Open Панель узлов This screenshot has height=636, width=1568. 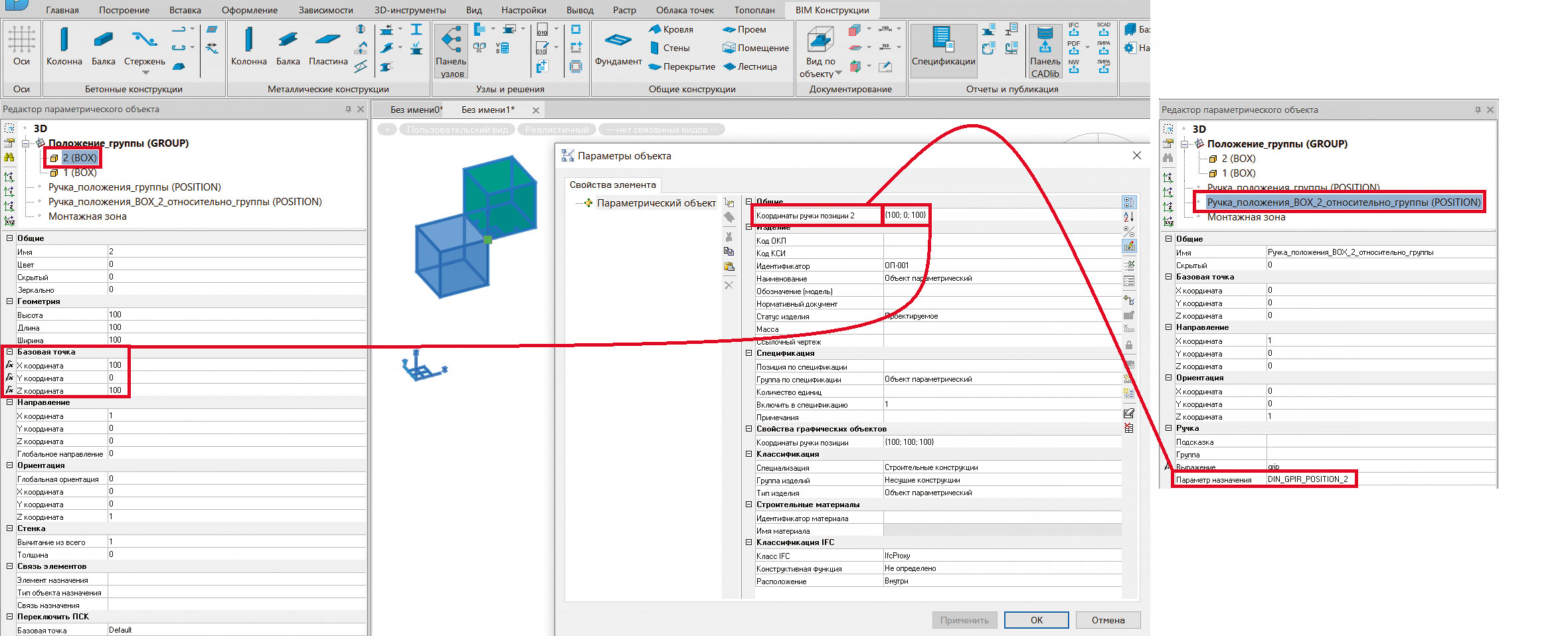(452, 51)
